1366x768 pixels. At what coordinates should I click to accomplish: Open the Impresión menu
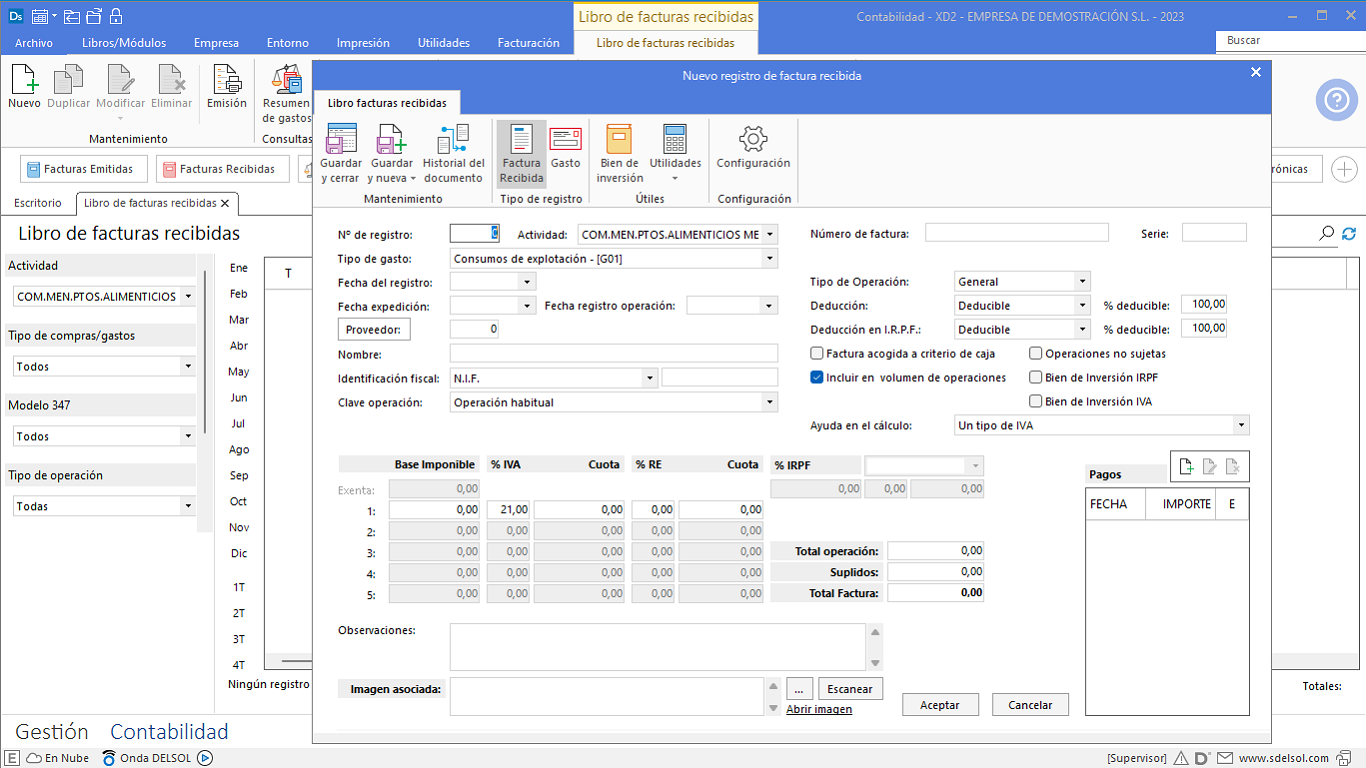tap(363, 43)
